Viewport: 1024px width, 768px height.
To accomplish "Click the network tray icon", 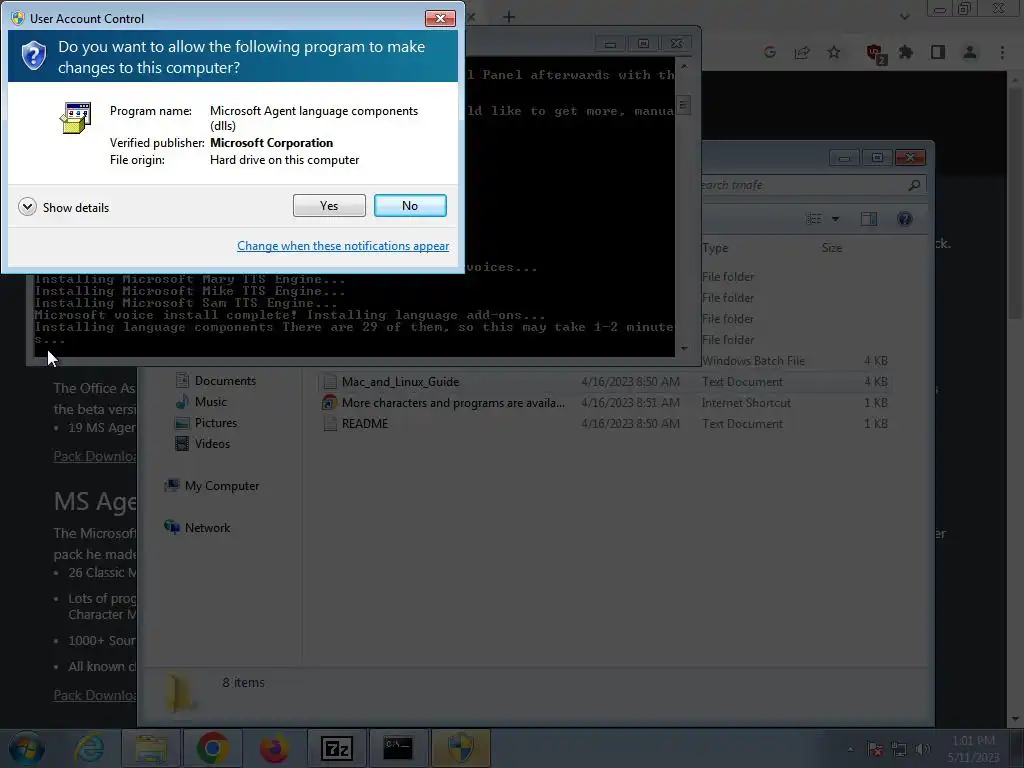I will pyautogui.click(x=899, y=749).
